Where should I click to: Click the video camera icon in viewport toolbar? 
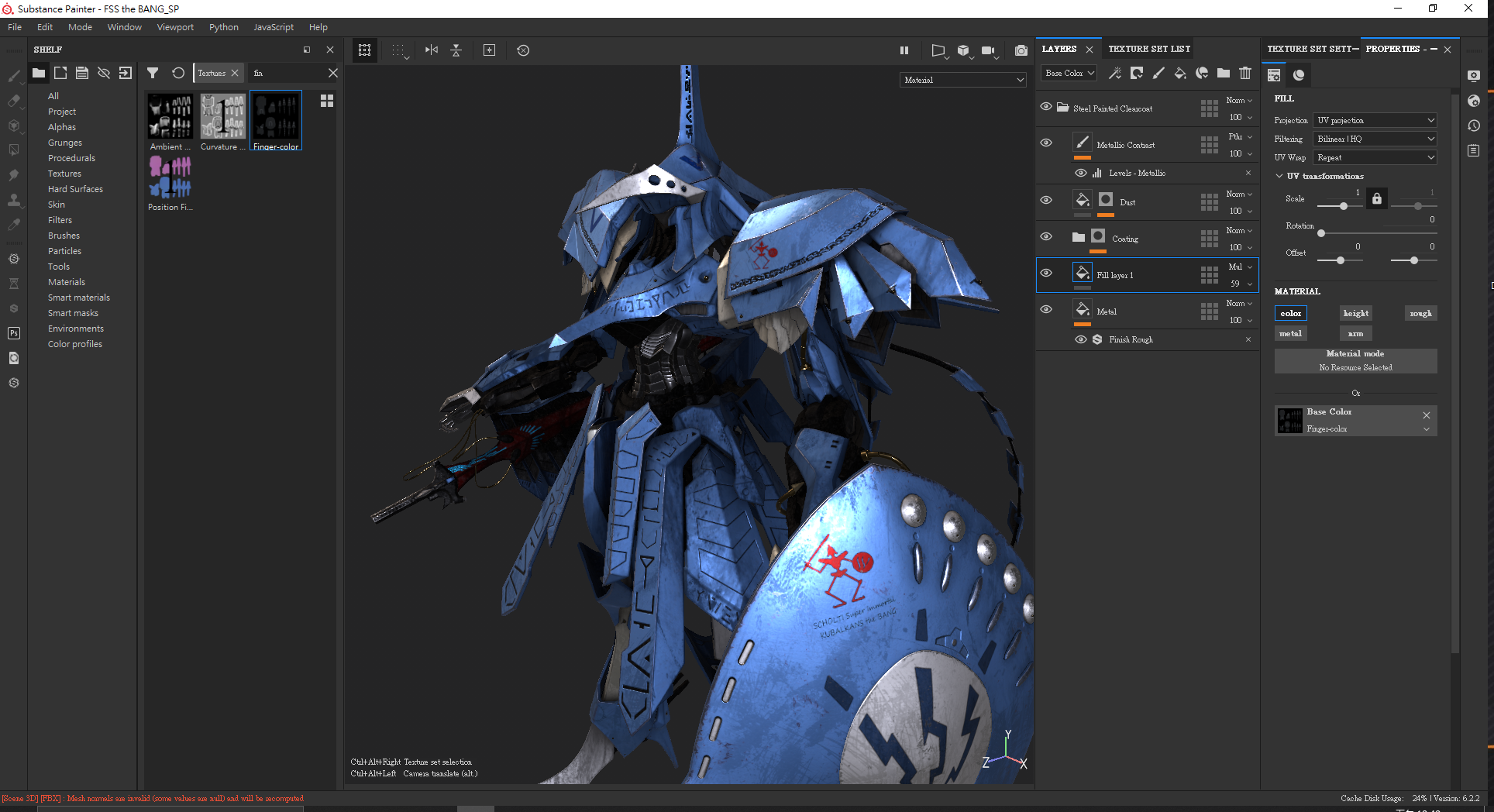click(988, 50)
